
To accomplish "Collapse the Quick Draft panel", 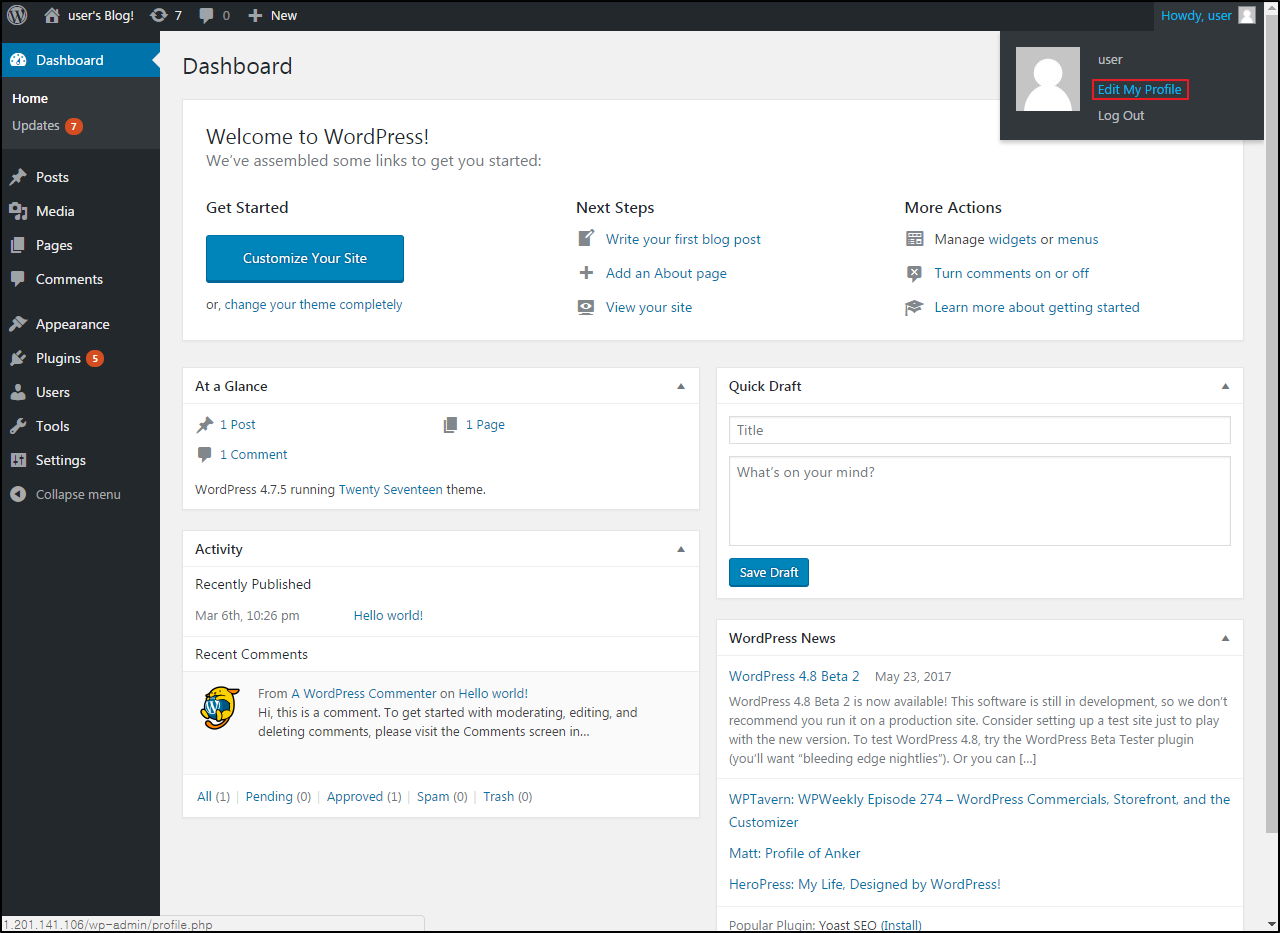I will click(1225, 386).
